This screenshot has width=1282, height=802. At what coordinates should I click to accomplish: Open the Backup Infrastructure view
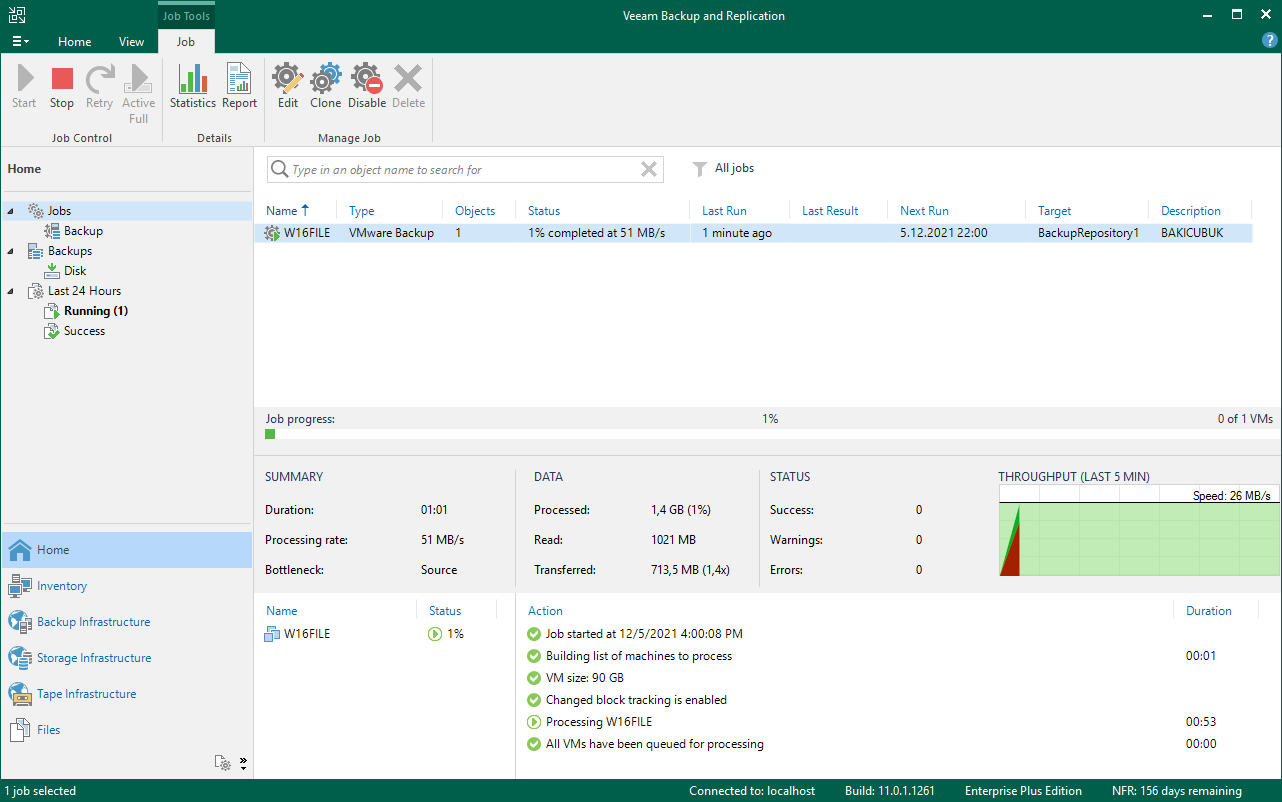pos(93,622)
